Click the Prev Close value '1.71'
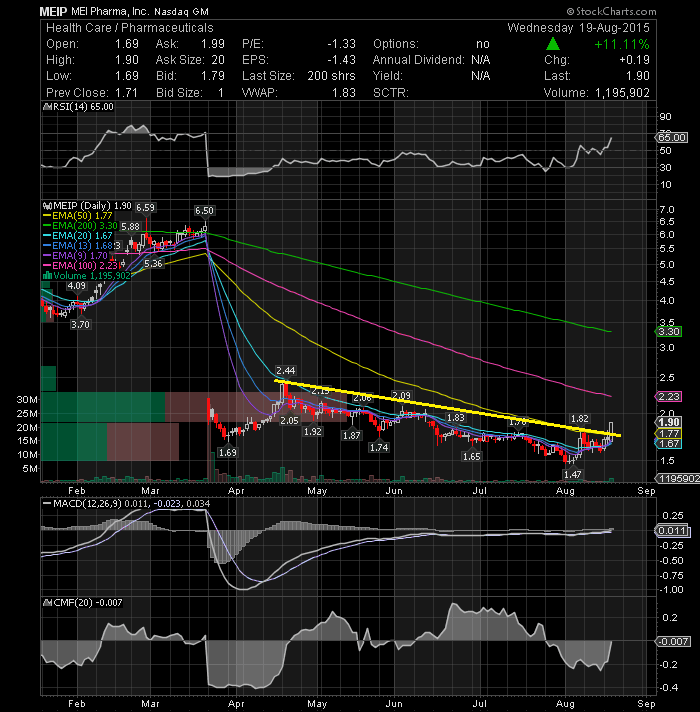 tap(126, 93)
